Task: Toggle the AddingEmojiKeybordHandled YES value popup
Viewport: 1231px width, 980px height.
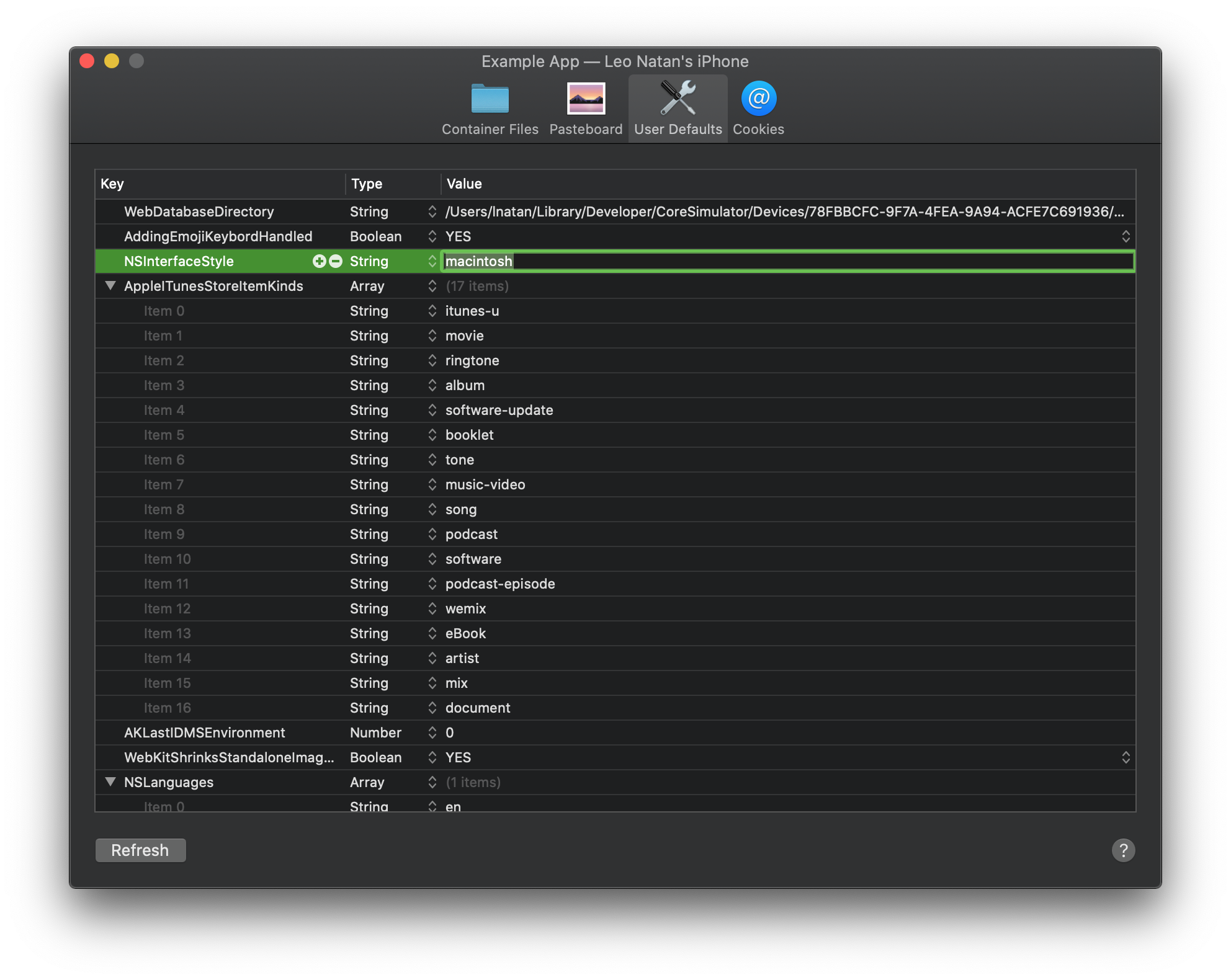Action: point(1126,236)
